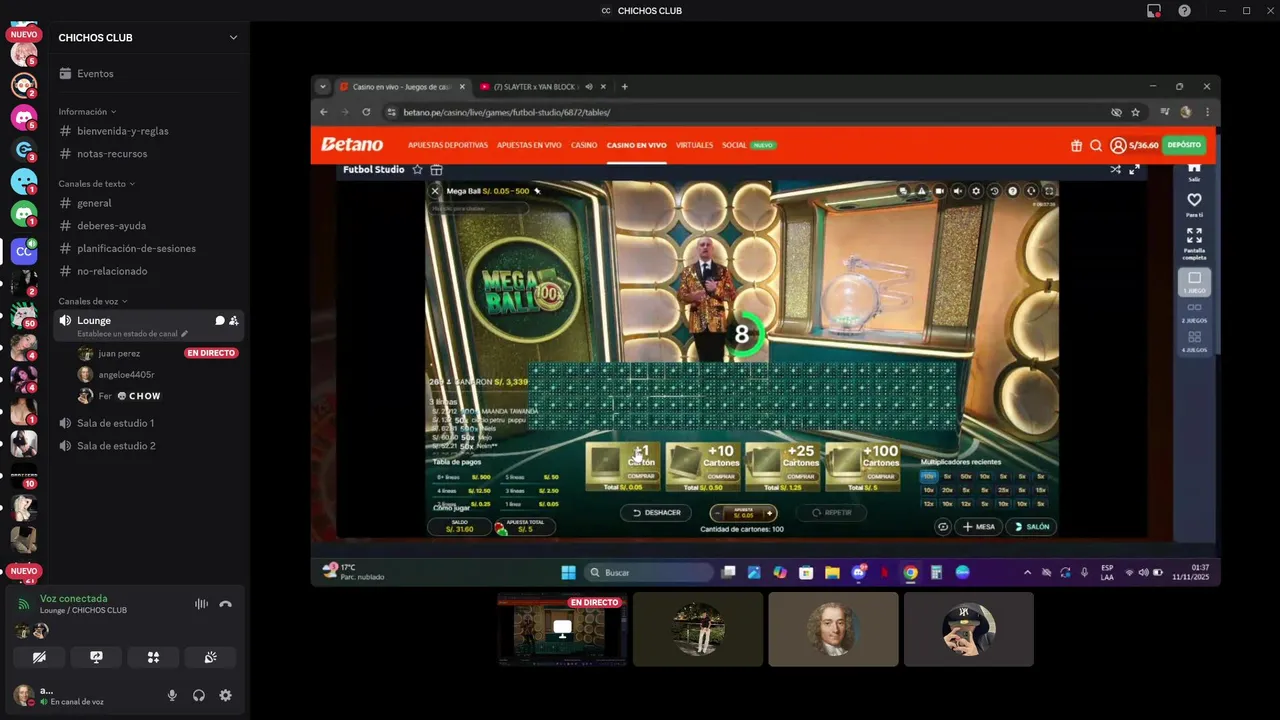
Task: Open the SOCIAL menu
Action: [734, 145]
